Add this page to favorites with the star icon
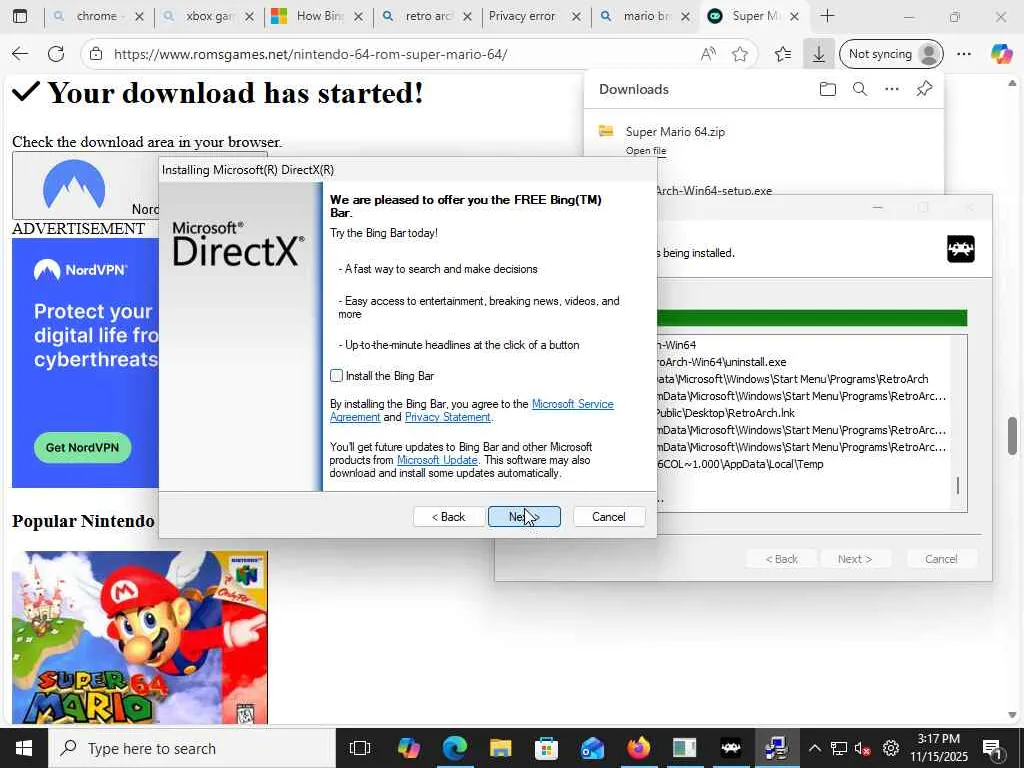This screenshot has height=768, width=1024. 739,54
